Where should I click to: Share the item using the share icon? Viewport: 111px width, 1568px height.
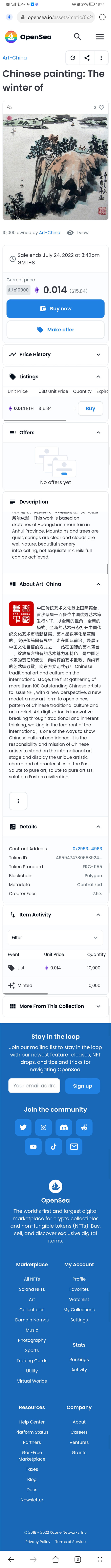(87, 58)
